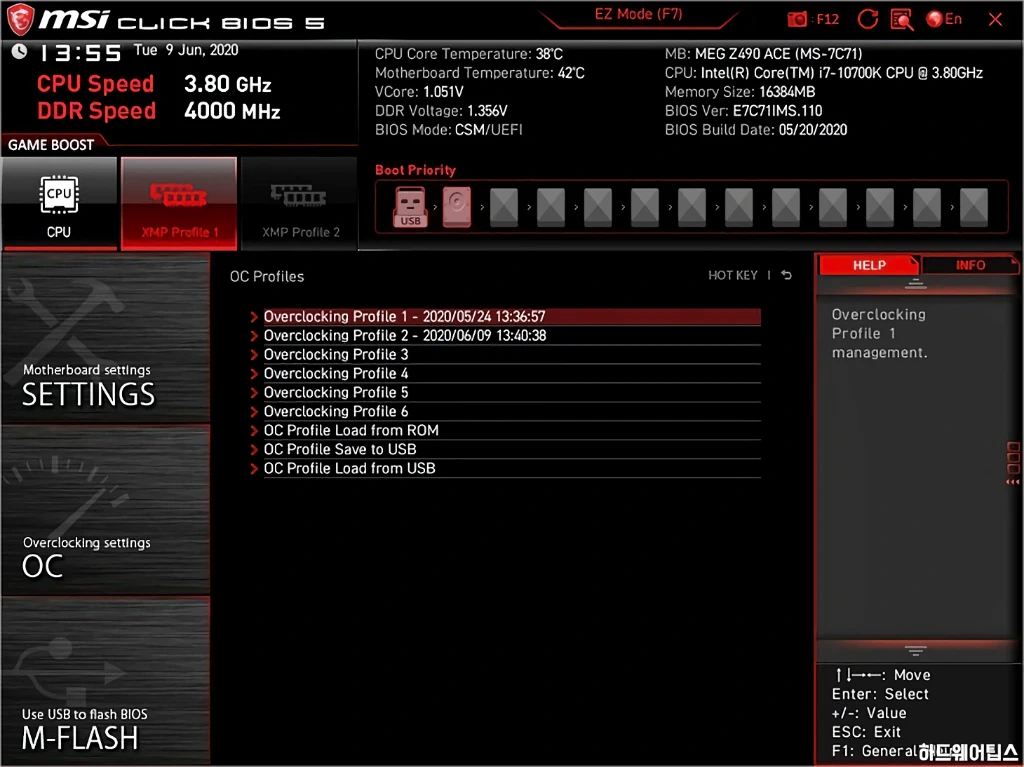Click the time display 13:55
Viewport: 1024px width, 767px height.
[x=81, y=52]
